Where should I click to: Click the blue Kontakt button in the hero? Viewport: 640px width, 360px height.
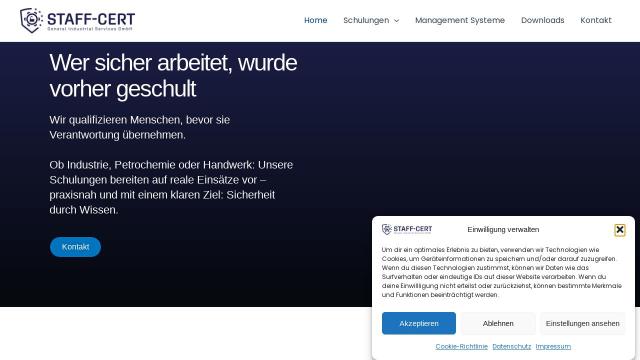76,247
